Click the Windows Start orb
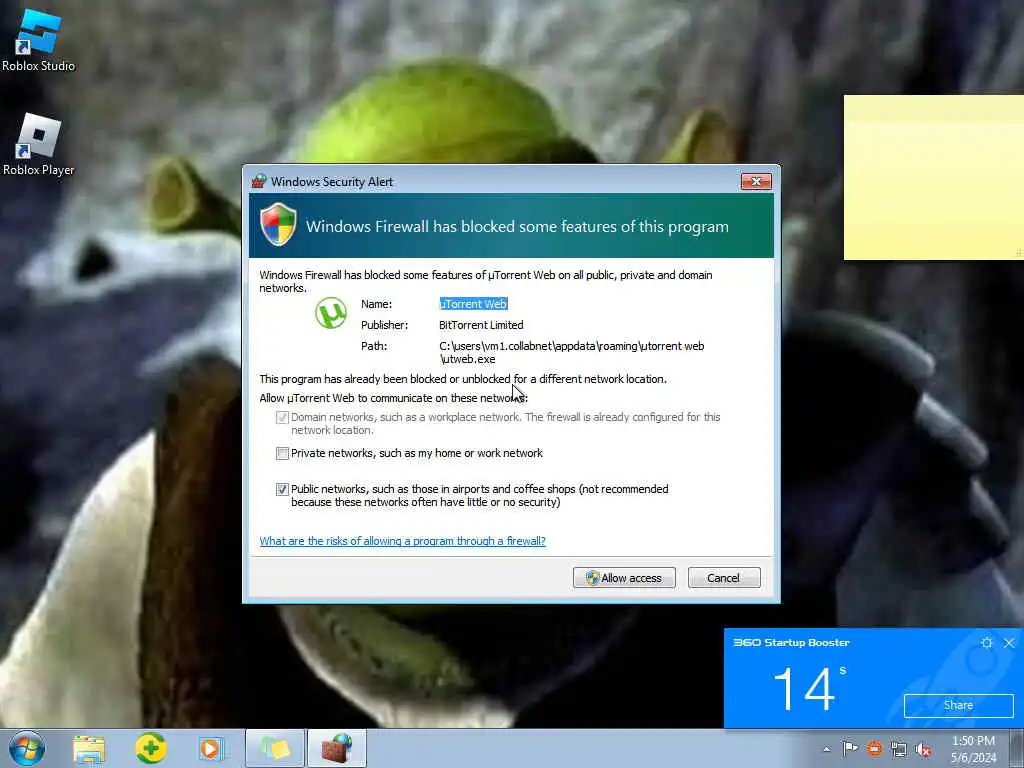Screen dimensions: 1024x768 click(27, 748)
